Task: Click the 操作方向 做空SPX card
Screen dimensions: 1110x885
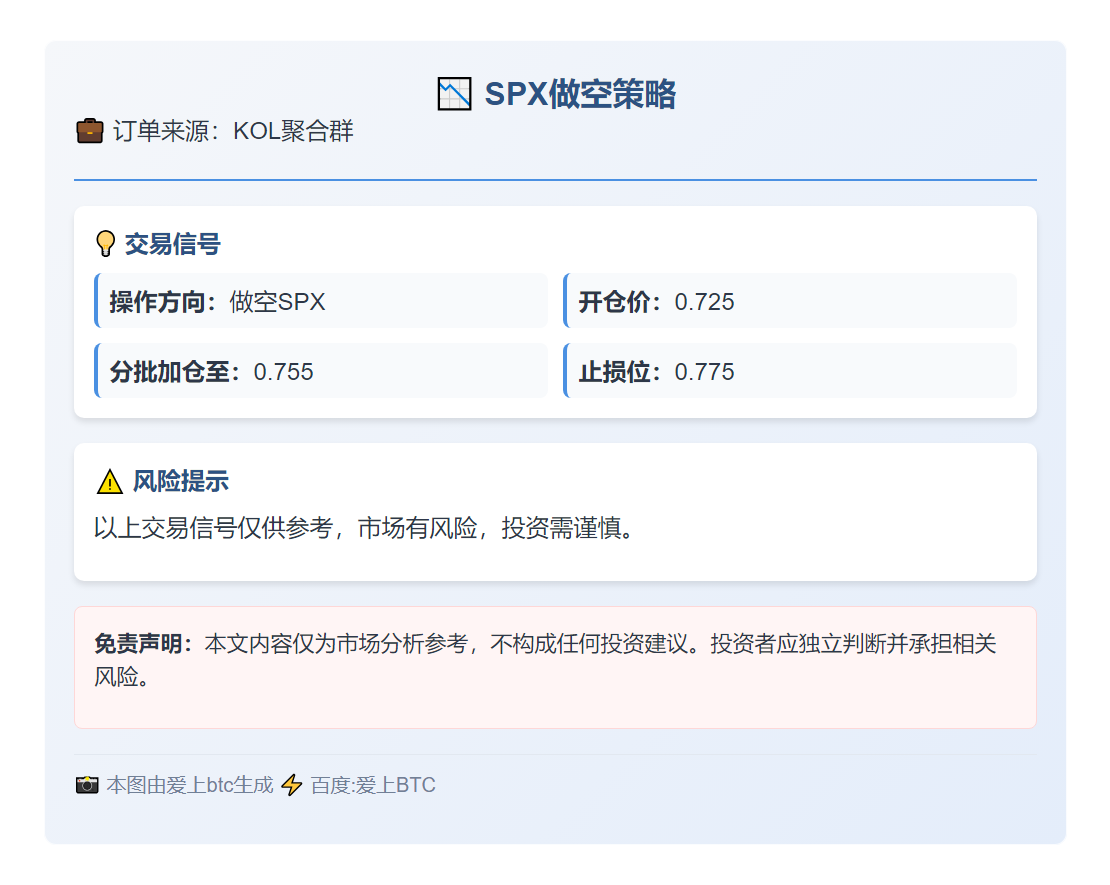Action: click(x=320, y=301)
